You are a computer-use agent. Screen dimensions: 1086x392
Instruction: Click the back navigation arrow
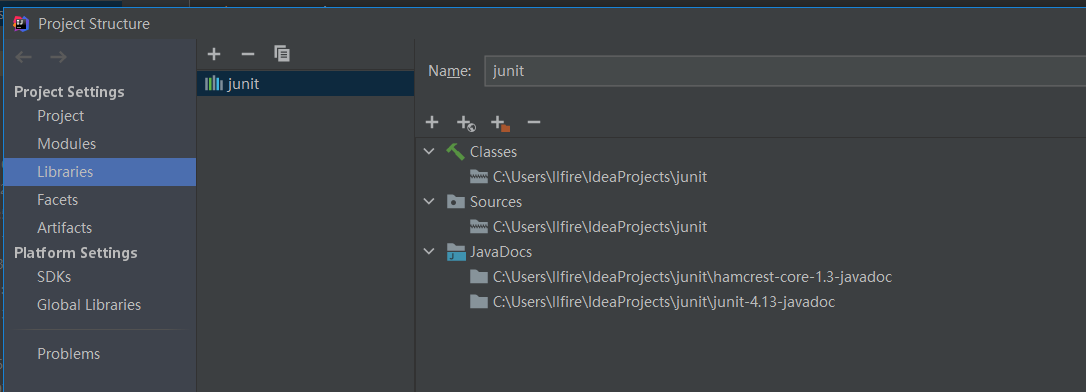pos(24,57)
